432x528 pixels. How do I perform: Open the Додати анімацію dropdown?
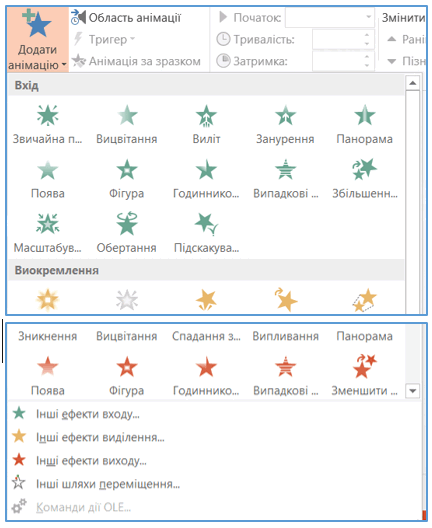[37, 39]
